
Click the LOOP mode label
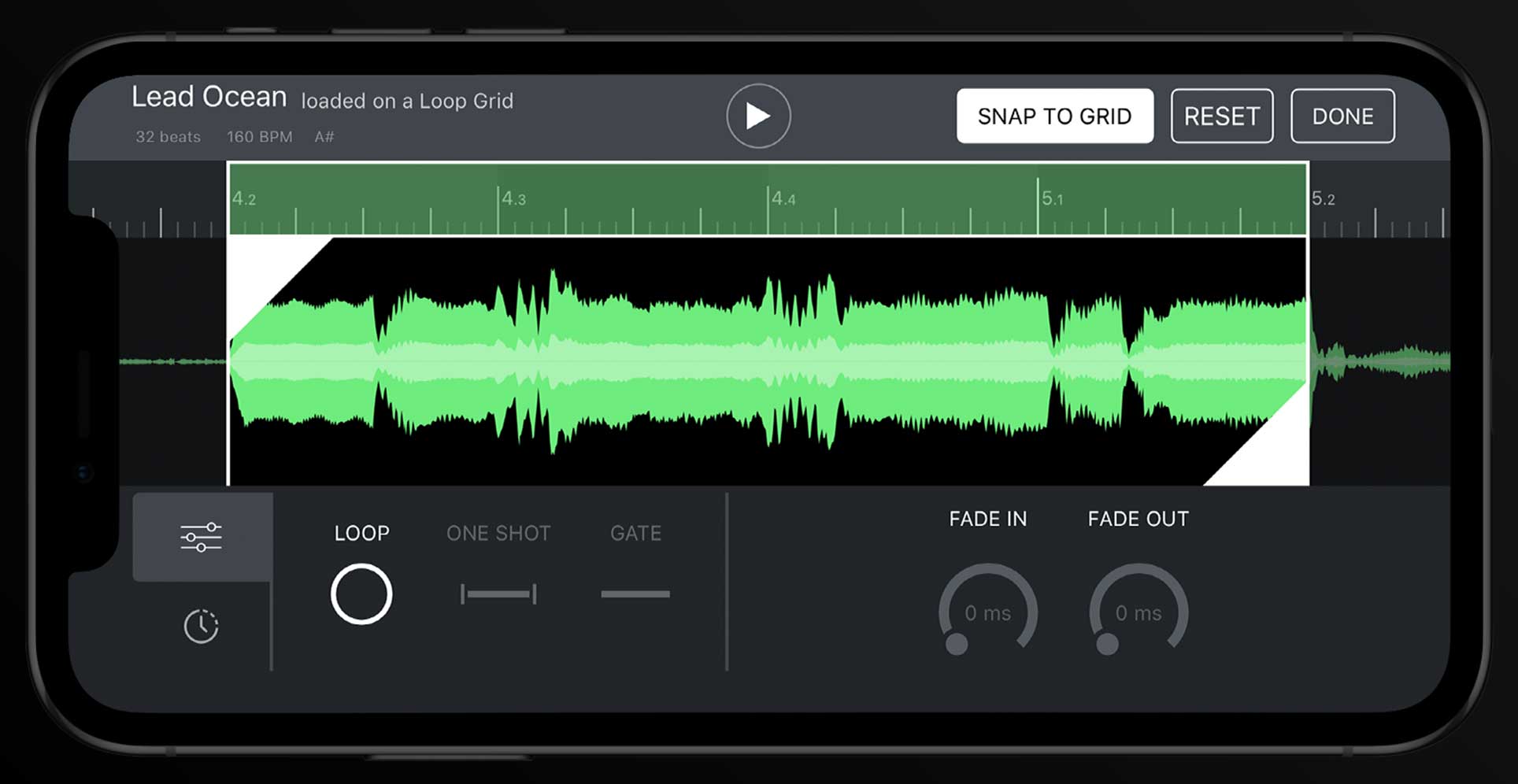pyautogui.click(x=362, y=534)
